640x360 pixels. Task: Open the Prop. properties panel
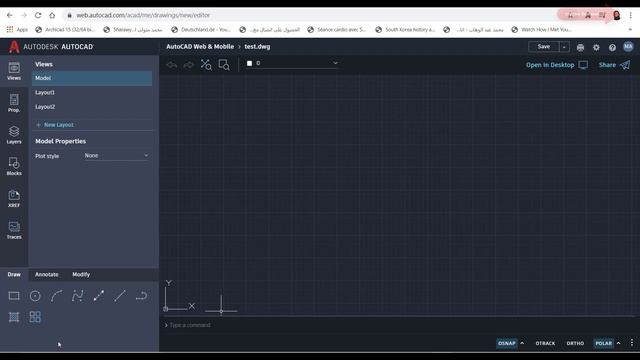14,103
